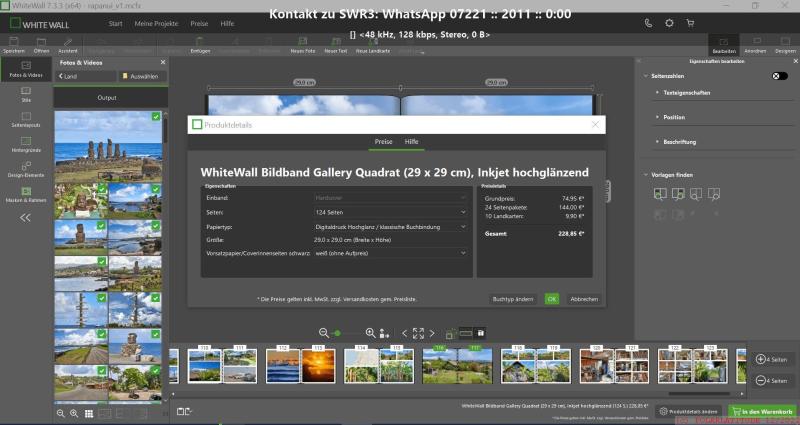
Task: Open the Vorsatzpapier dropdown showing weiß
Action: 390,253
